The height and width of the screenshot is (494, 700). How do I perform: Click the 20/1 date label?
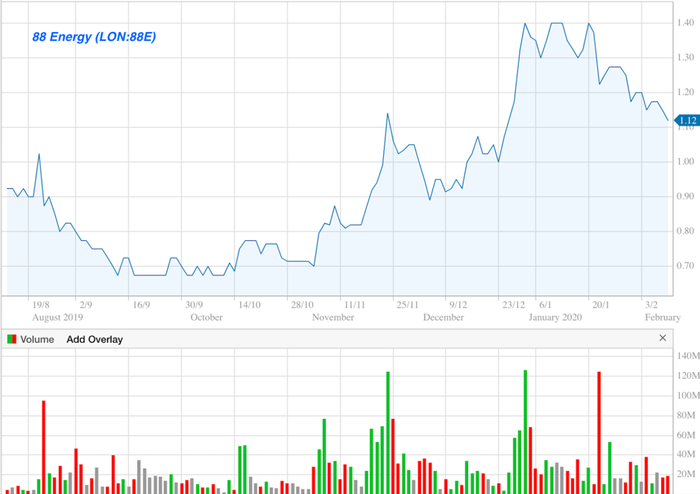click(600, 305)
